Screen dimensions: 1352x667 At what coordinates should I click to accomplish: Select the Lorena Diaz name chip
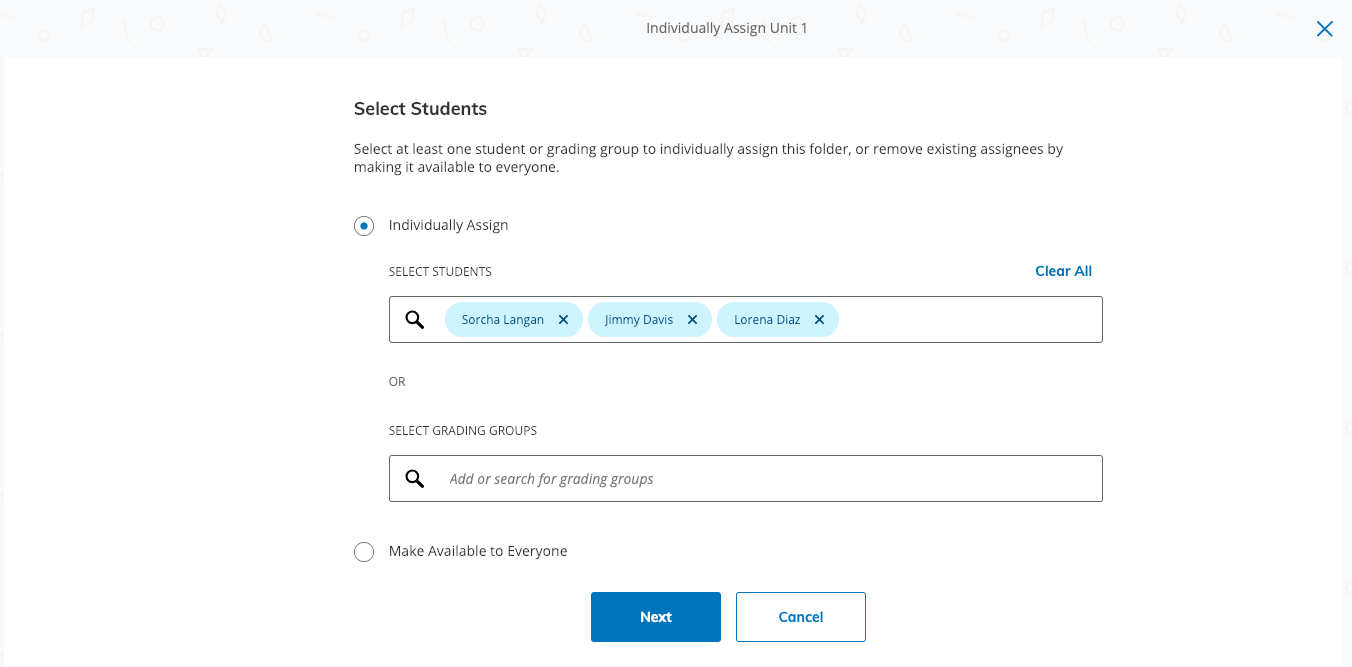coord(766,320)
